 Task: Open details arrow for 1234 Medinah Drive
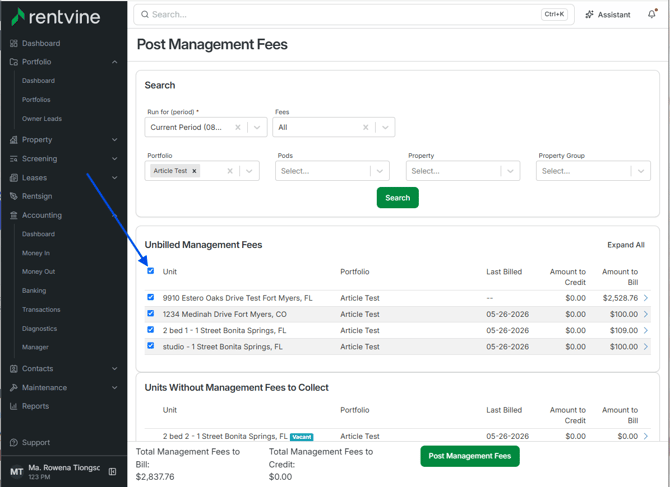(x=646, y=314)
